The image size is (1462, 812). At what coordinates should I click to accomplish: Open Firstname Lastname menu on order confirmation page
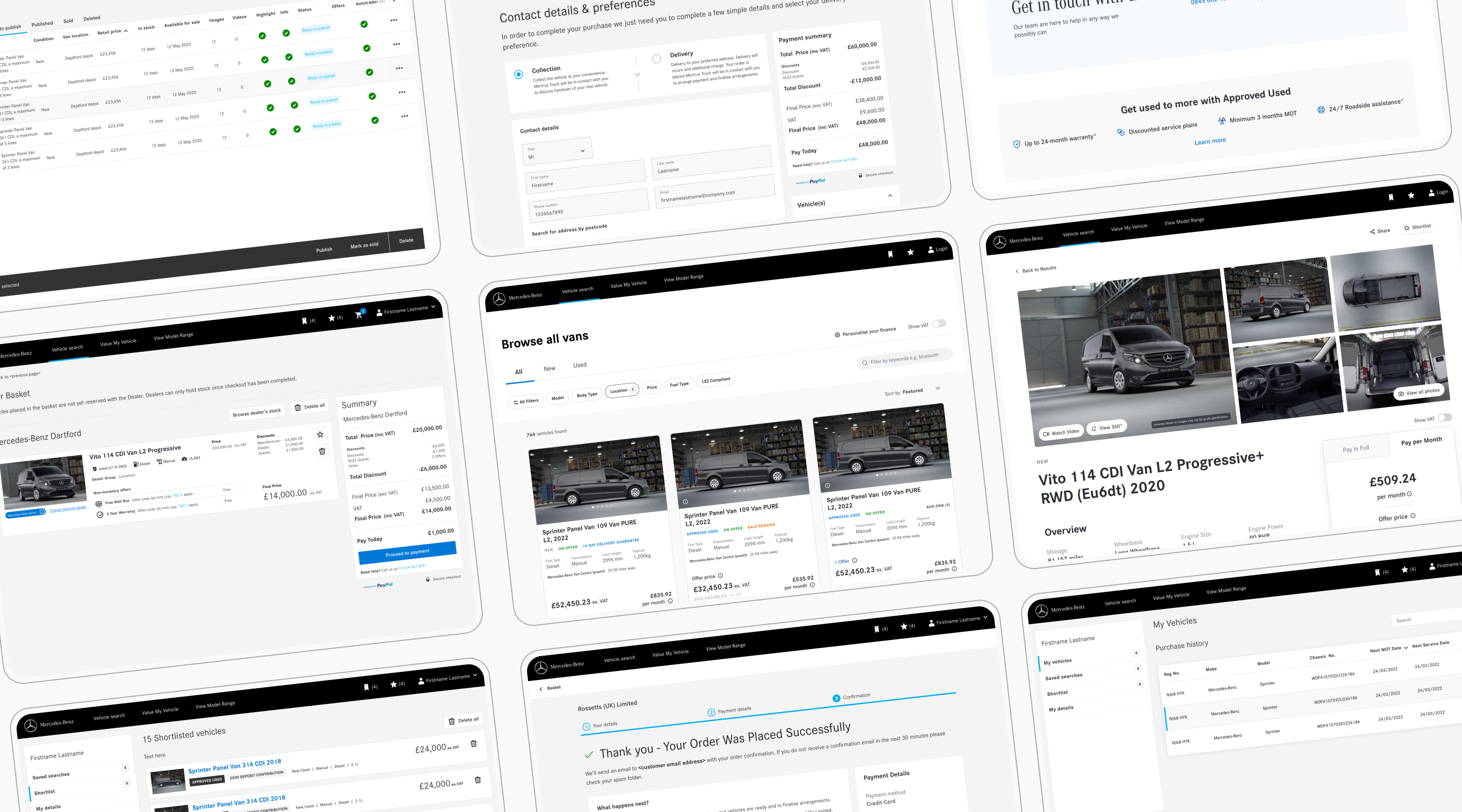pos(958,620)
